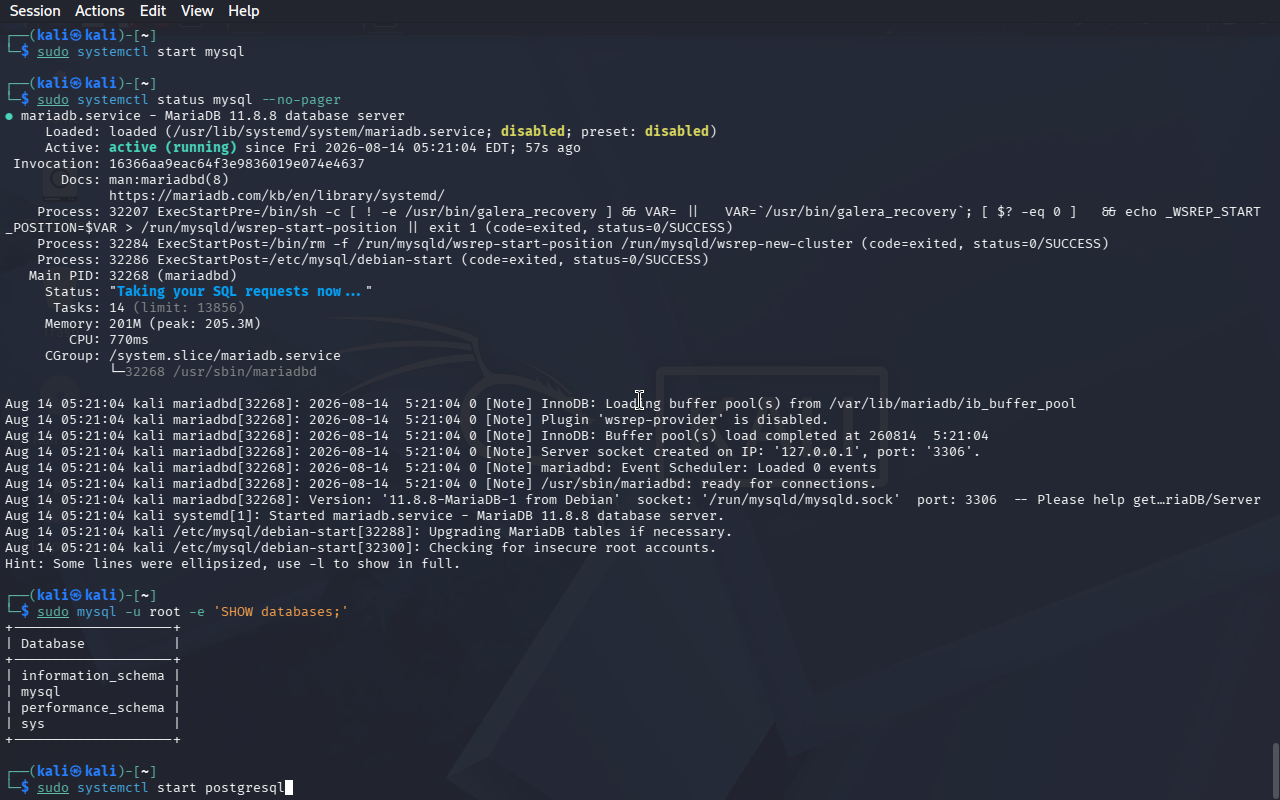
Task: Click '/system.slice/mariadb.service' CGroup path
Action: click(x=225, y=356)
